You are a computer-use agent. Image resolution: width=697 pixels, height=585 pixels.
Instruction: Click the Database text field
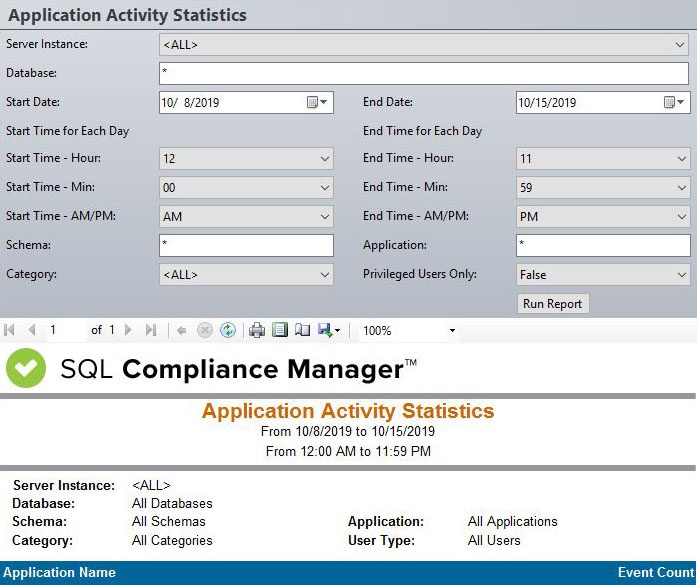[424, 73]
